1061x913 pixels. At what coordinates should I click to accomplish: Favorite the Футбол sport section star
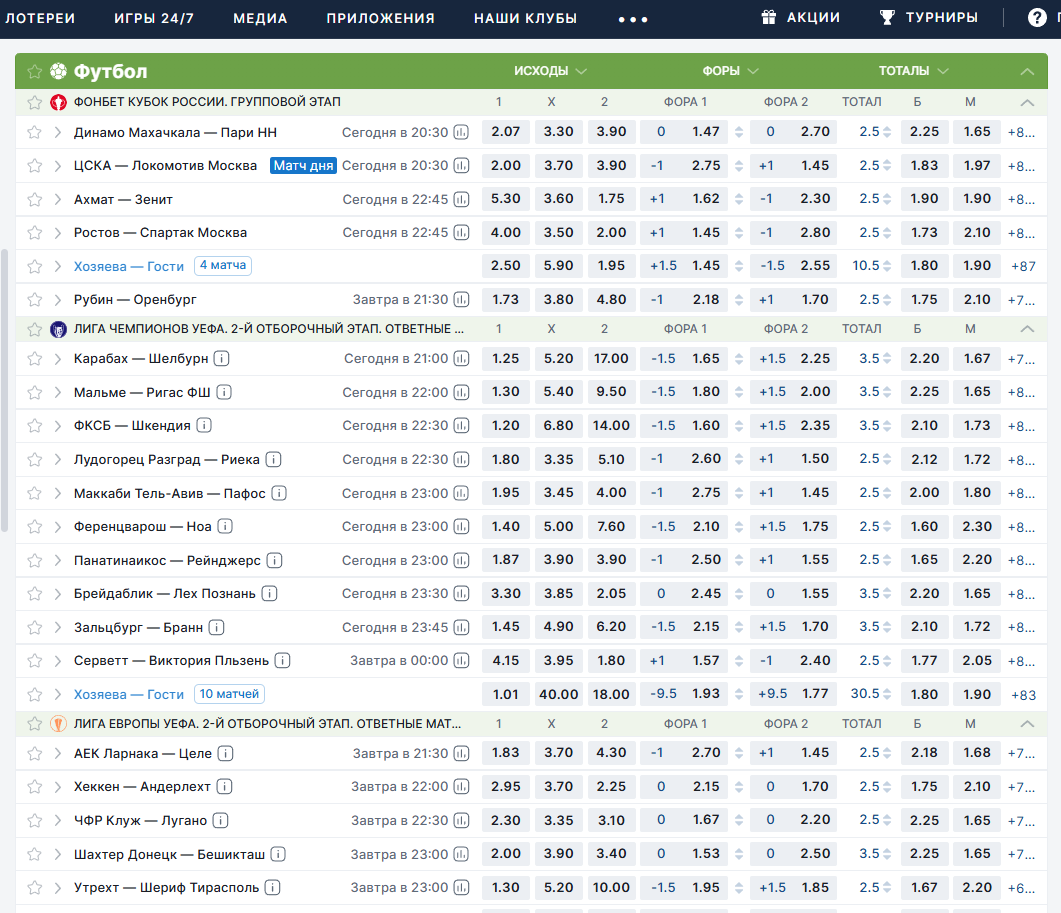[x=35, y=71]
